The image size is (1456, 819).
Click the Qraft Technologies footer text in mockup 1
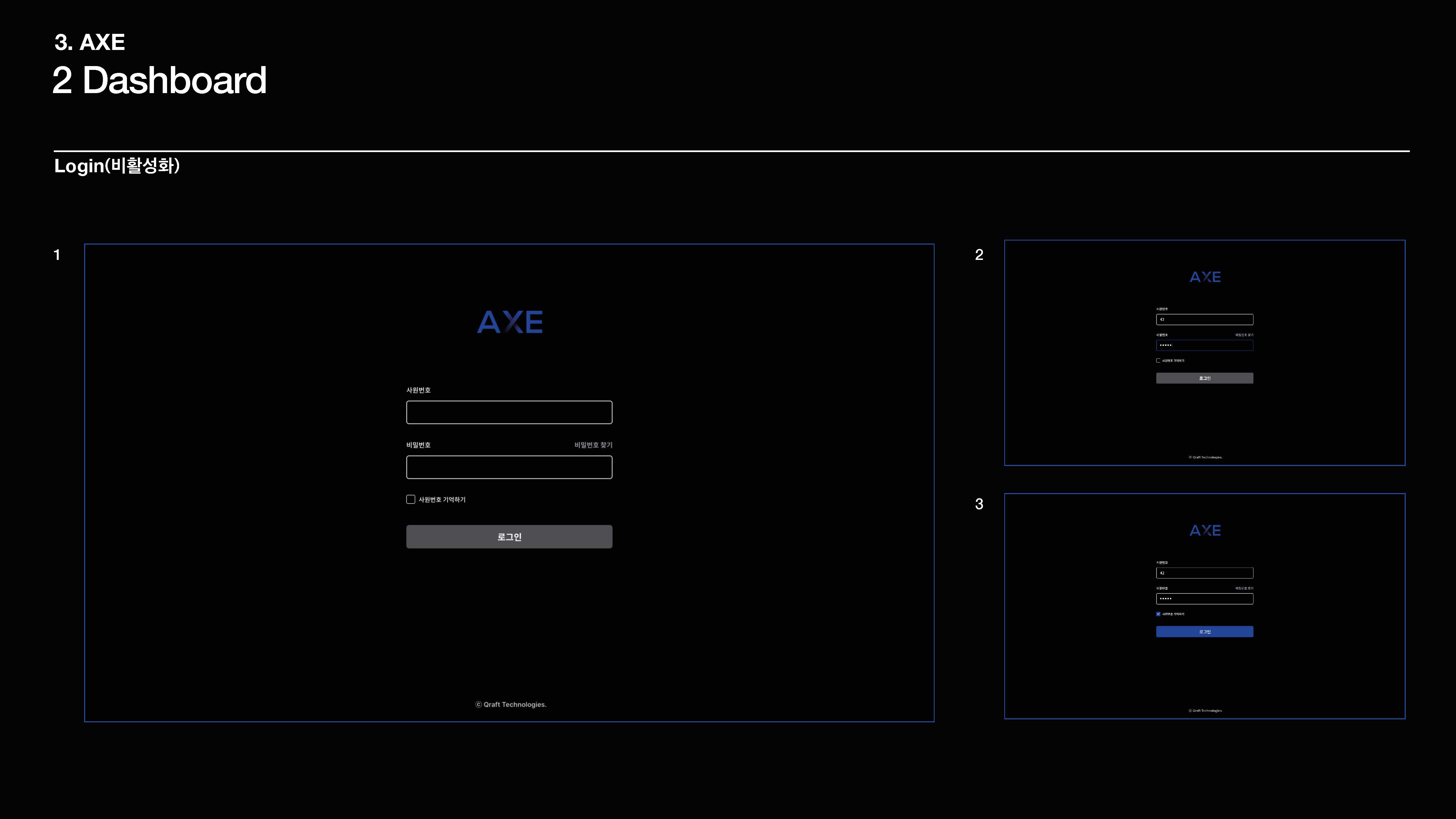coord(511,704)
